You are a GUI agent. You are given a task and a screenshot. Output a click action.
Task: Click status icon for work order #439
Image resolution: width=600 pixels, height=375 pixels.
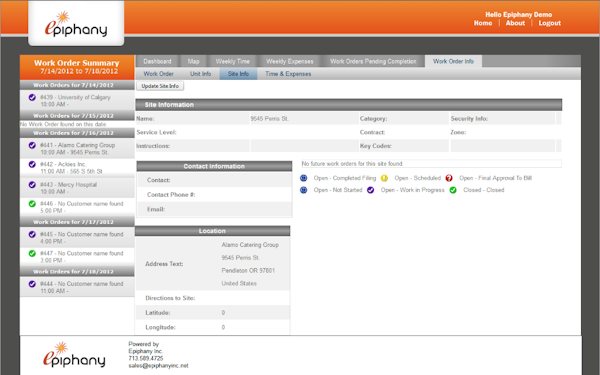[x=32, y=98]
